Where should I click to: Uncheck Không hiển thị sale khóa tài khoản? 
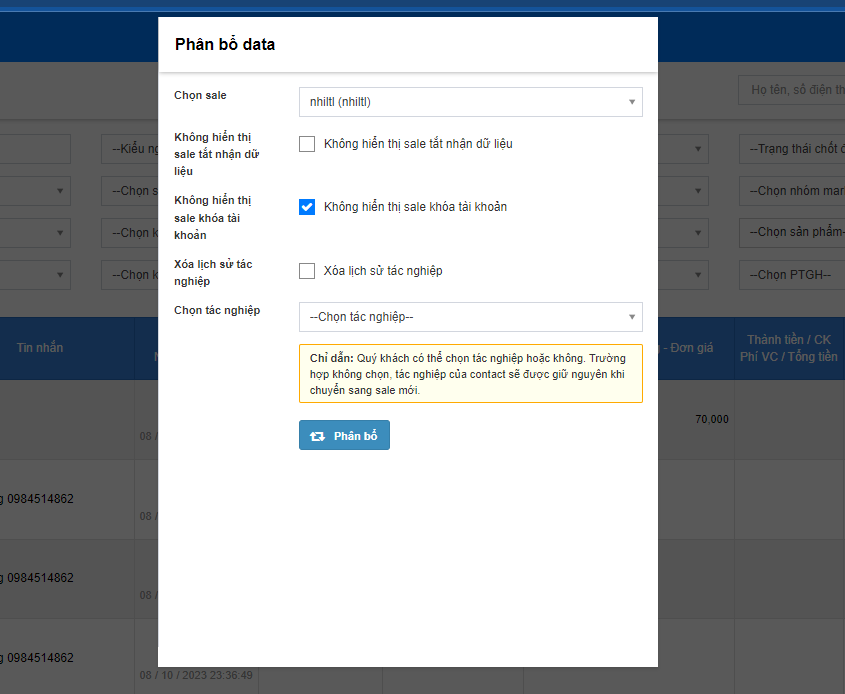(307, 207)
